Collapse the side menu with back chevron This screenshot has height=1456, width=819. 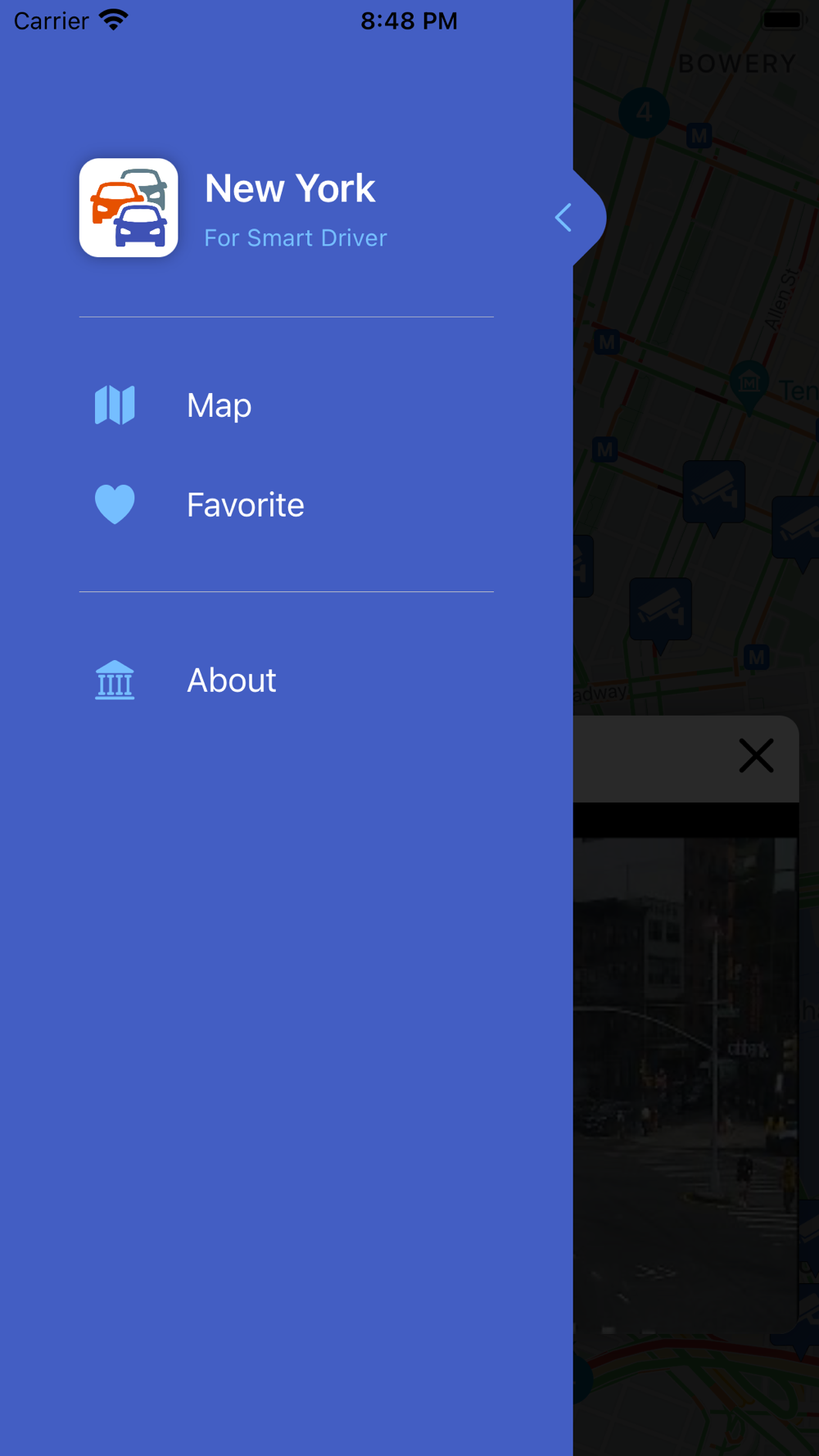click(563, 218)
